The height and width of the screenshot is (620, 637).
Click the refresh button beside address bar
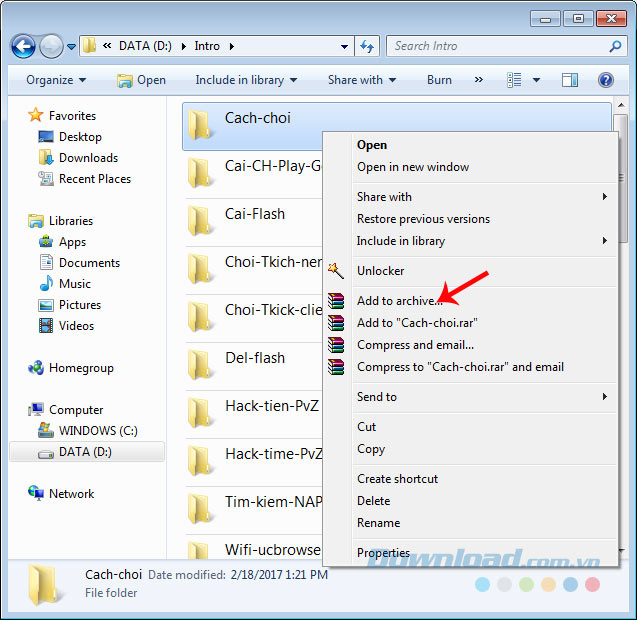point(367,46)
